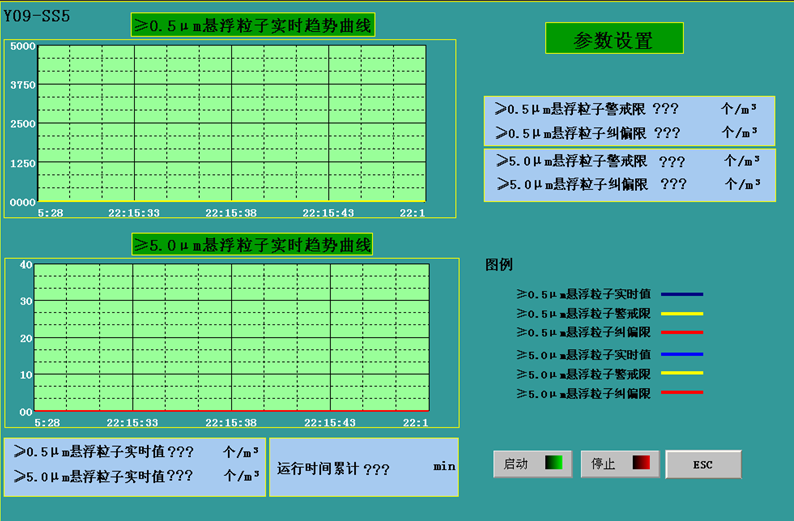Click the 3750 axis label on top chart
Image resolution: width=794 pixels, height=521 pixels.
tap(23, 85)
